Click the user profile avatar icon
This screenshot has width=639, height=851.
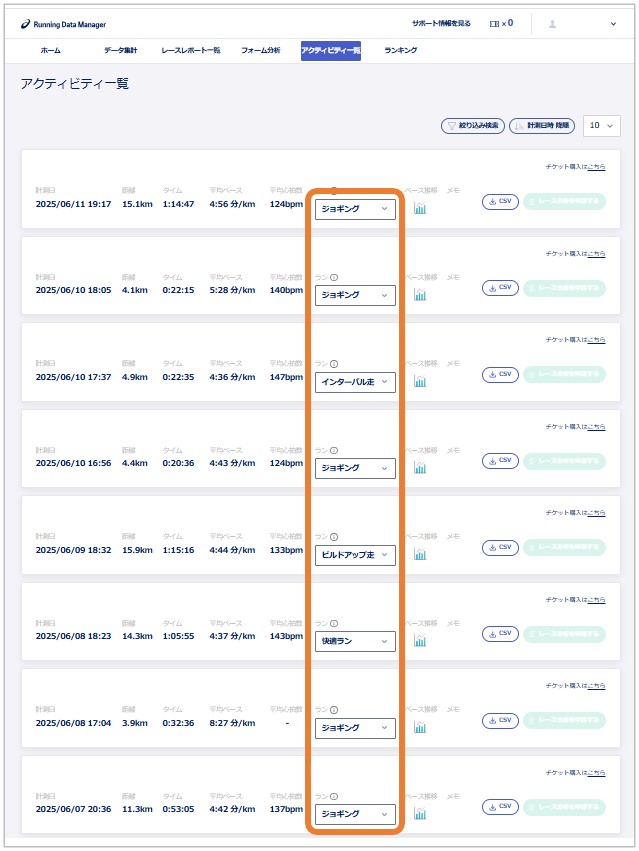click(553, 23)
